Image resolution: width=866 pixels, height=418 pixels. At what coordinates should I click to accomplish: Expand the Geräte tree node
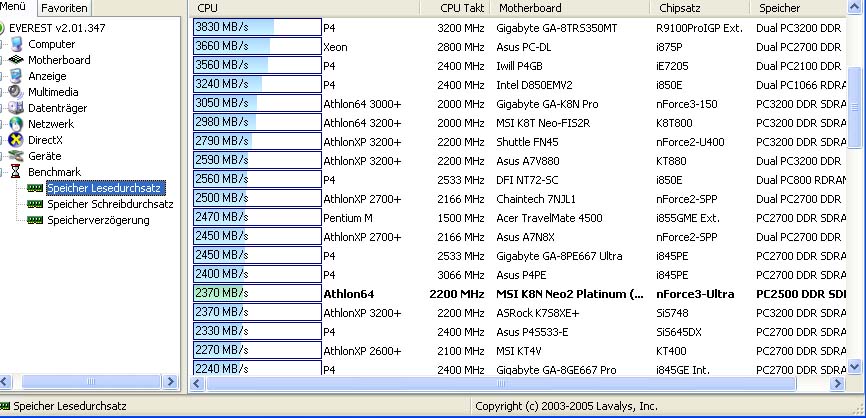pyautogui.click(x=2, y=156)
